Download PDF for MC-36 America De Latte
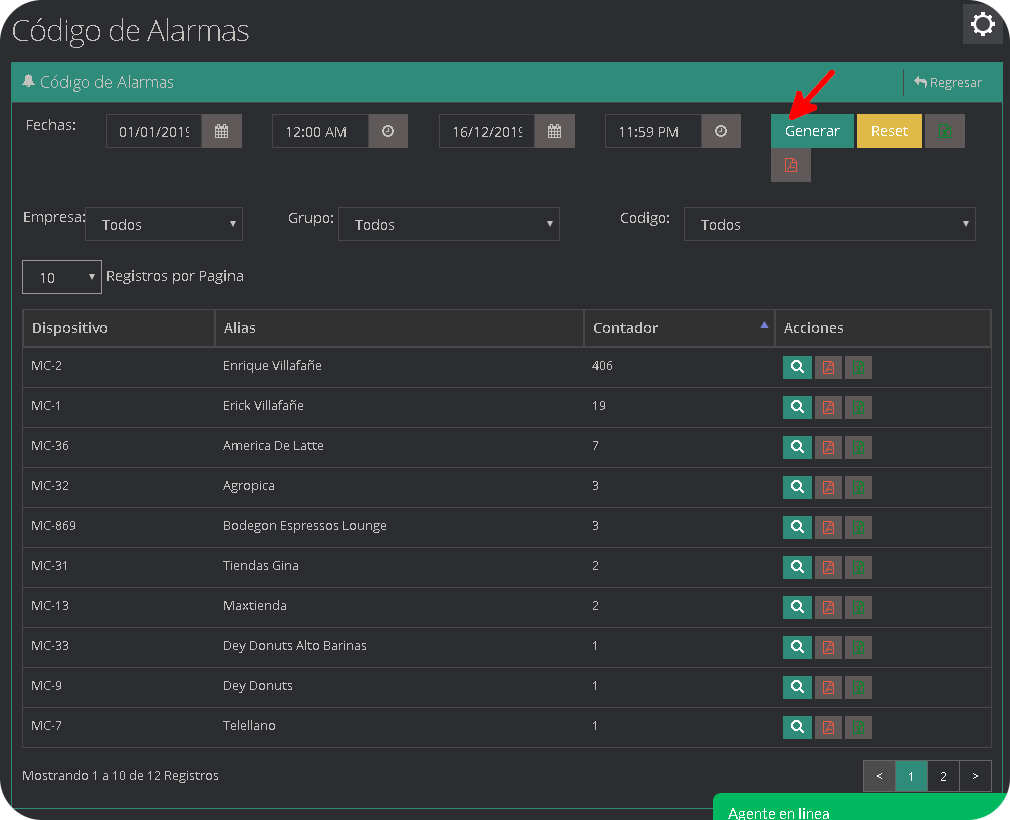This screenshot has width=1010, height=820. click(828, 447)
